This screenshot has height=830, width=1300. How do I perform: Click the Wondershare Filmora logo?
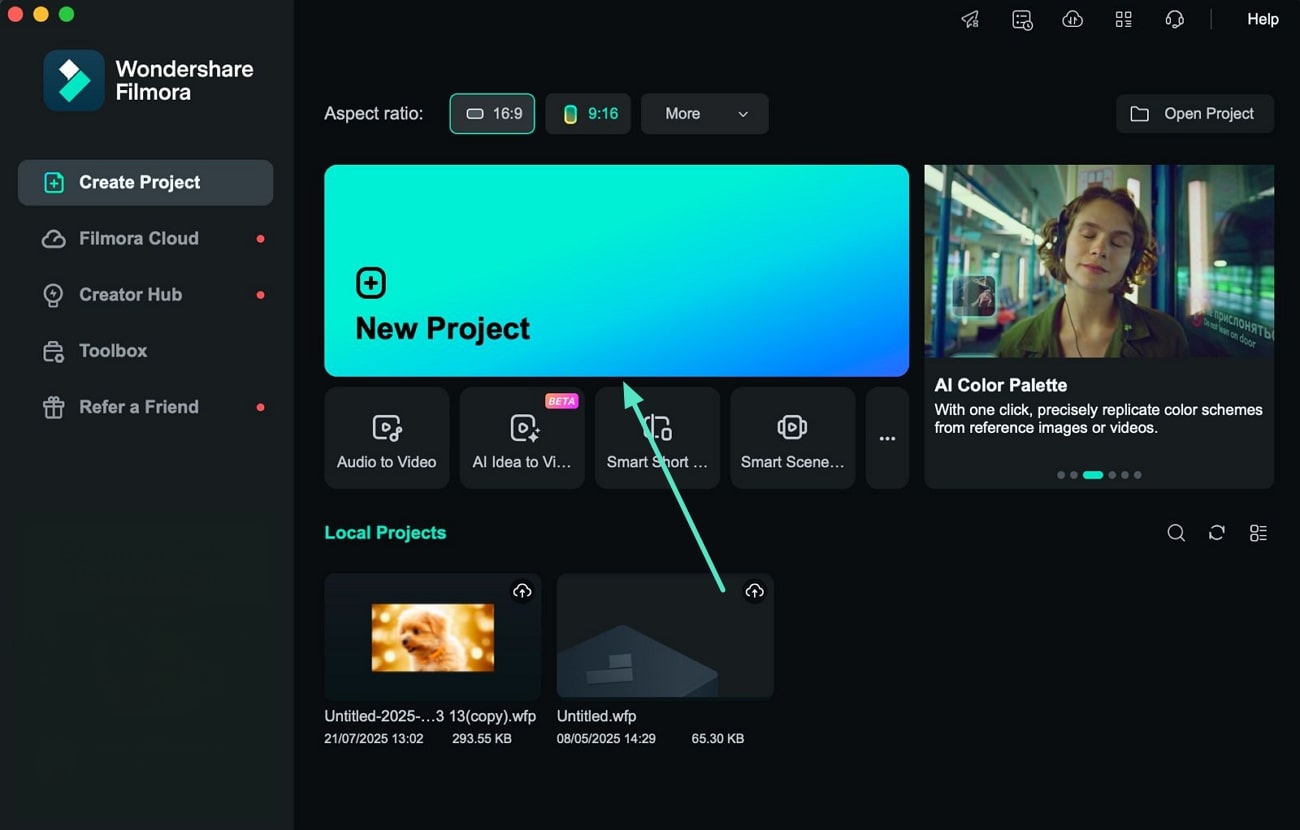(148, 80)
